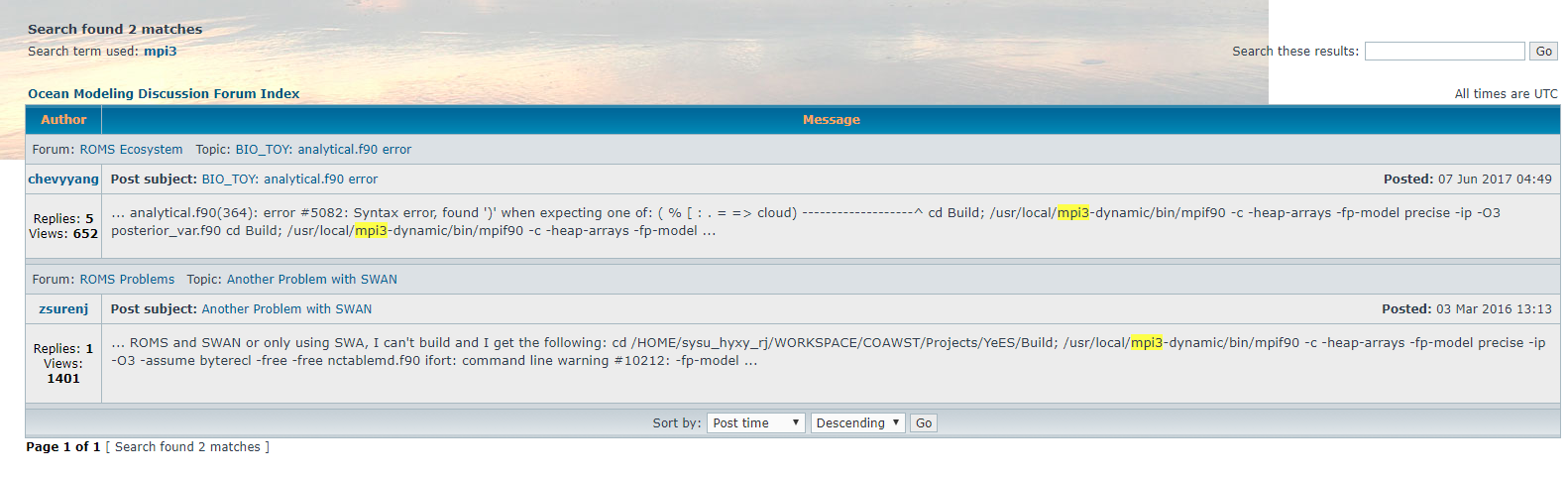Open the ROMS Ecosystem forum link
This screenshot has width=1568, height=478.
[x=131, y=150]
